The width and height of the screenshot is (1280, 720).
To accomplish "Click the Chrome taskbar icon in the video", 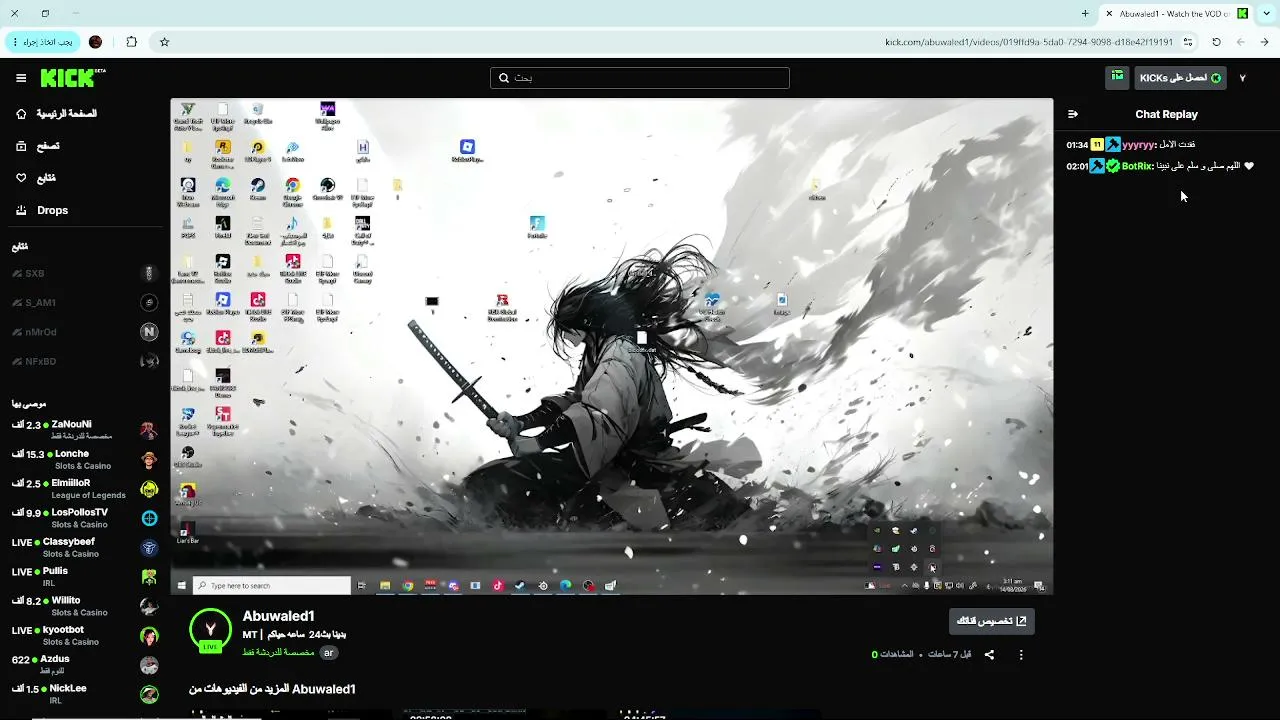I will click(408, 586).
